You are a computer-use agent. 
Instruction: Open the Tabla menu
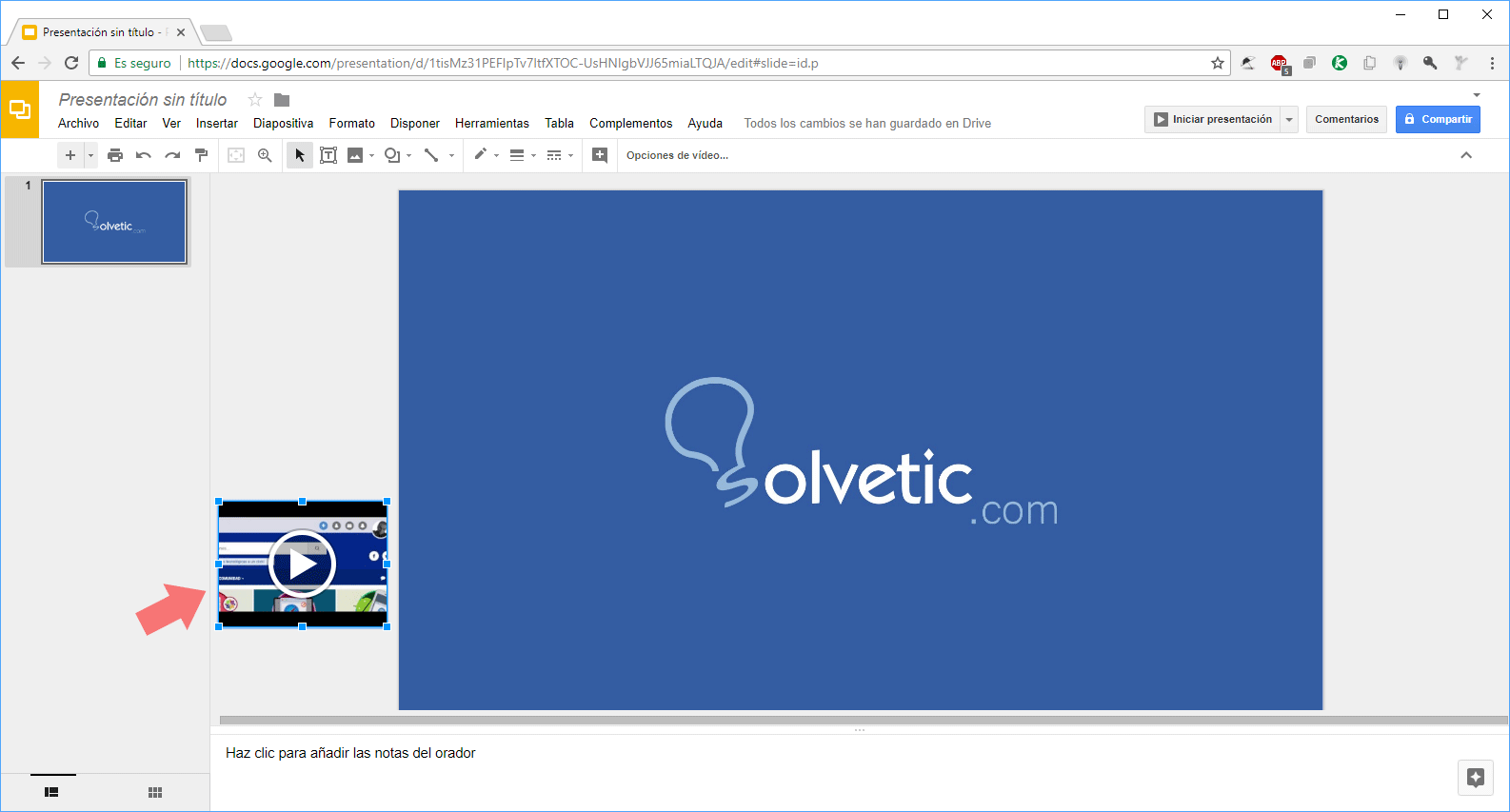pyautogui.click(x=559, y=124)
